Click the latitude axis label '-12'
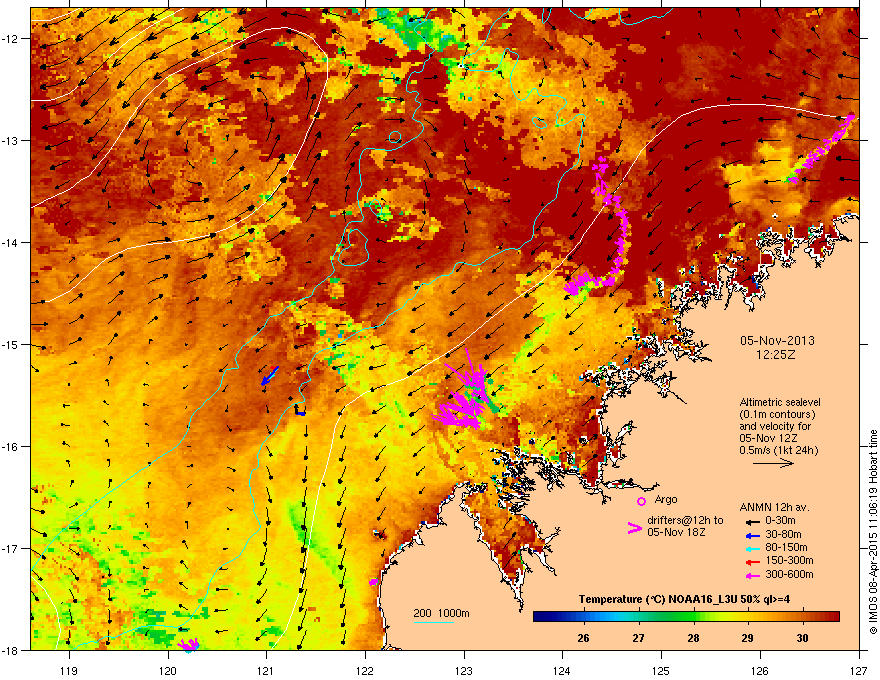This screenshot has width=880, height=680. click(10, 39)
